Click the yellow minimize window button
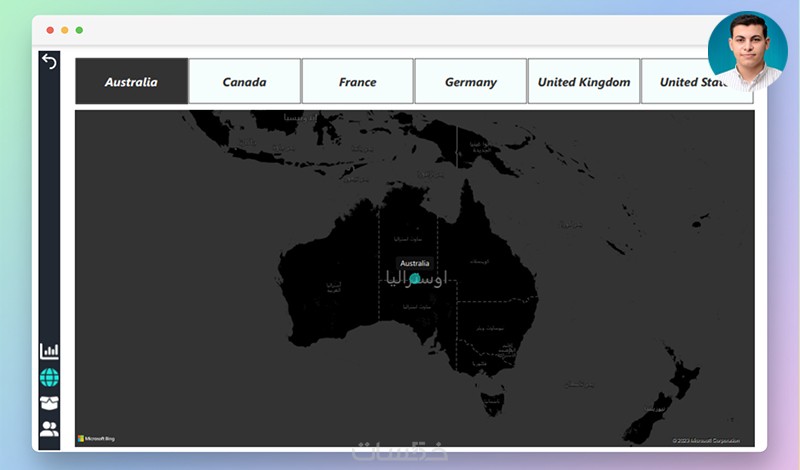Screen dimensions: 800x470 pos(65,30)
